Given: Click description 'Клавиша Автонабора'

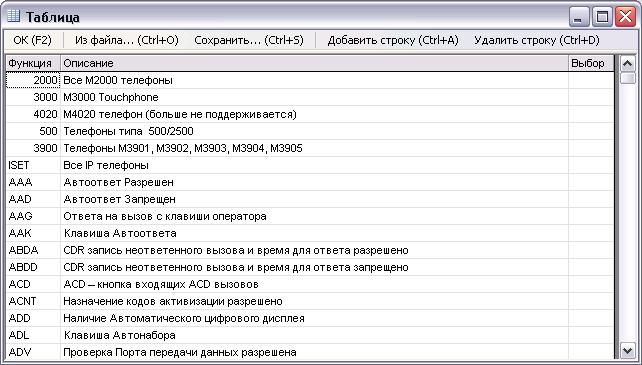Looking at the screenshot, I should coord(120,336).
